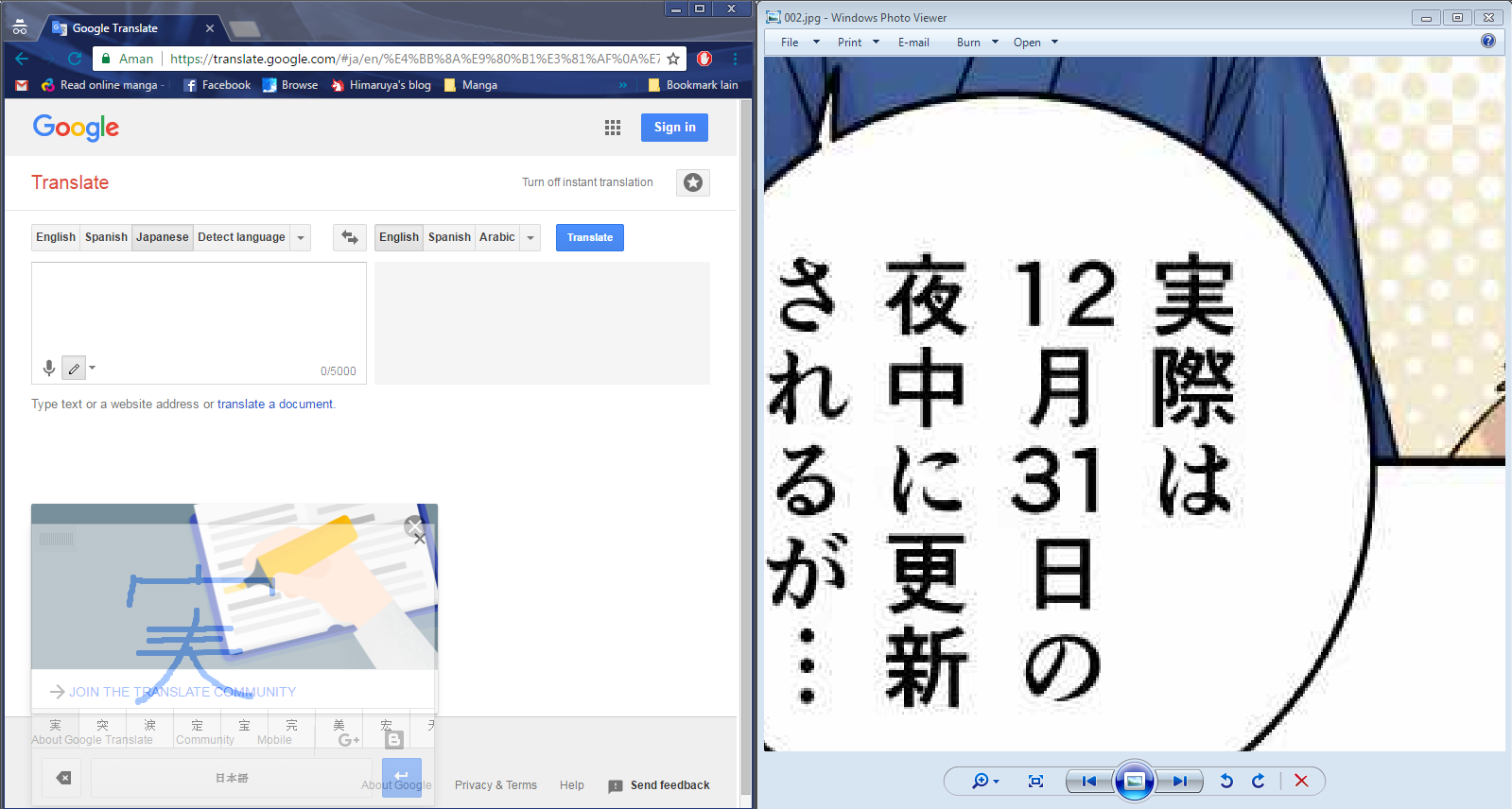Go to next image in Photo Viewer

[1179, 781]
